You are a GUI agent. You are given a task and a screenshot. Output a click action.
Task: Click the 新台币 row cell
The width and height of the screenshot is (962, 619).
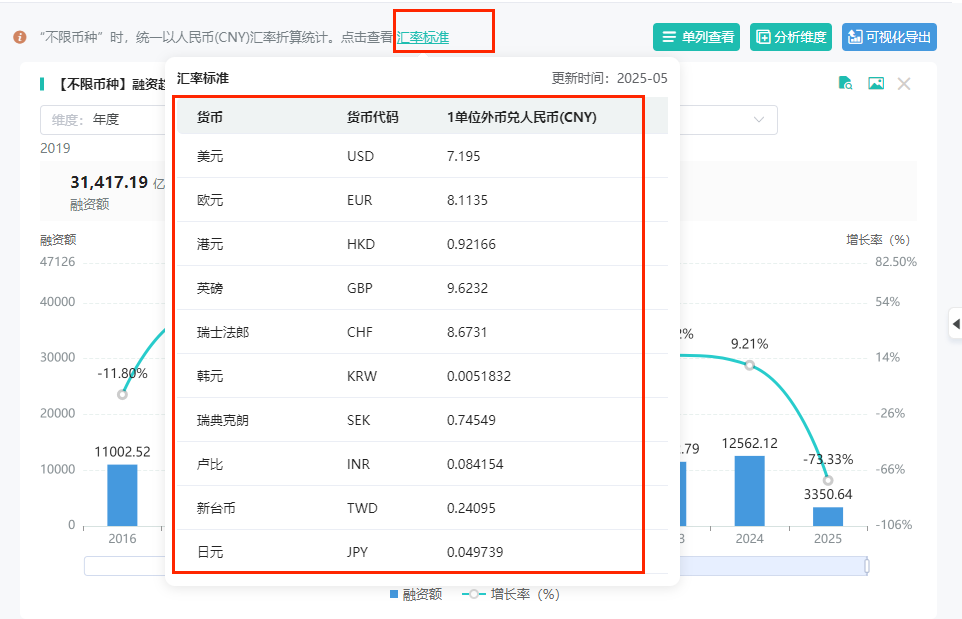216,508
